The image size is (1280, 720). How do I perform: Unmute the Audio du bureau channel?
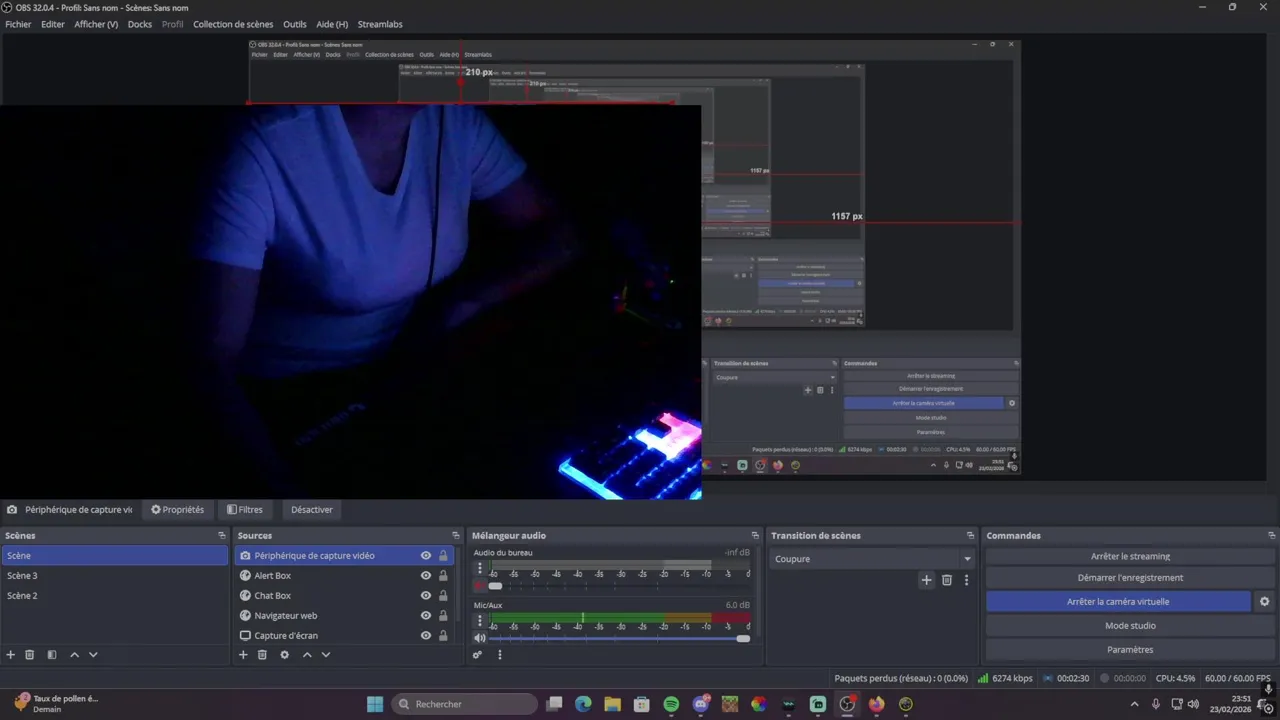(480, 586)
